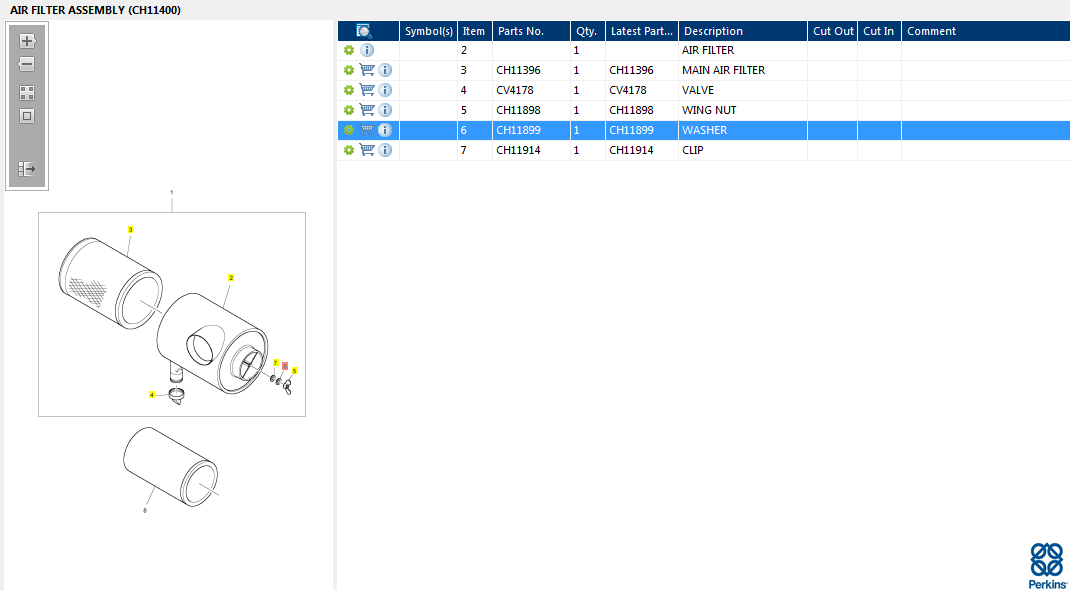Click the WING NUT description cell
1070x591 pixels.
point(743,110)
